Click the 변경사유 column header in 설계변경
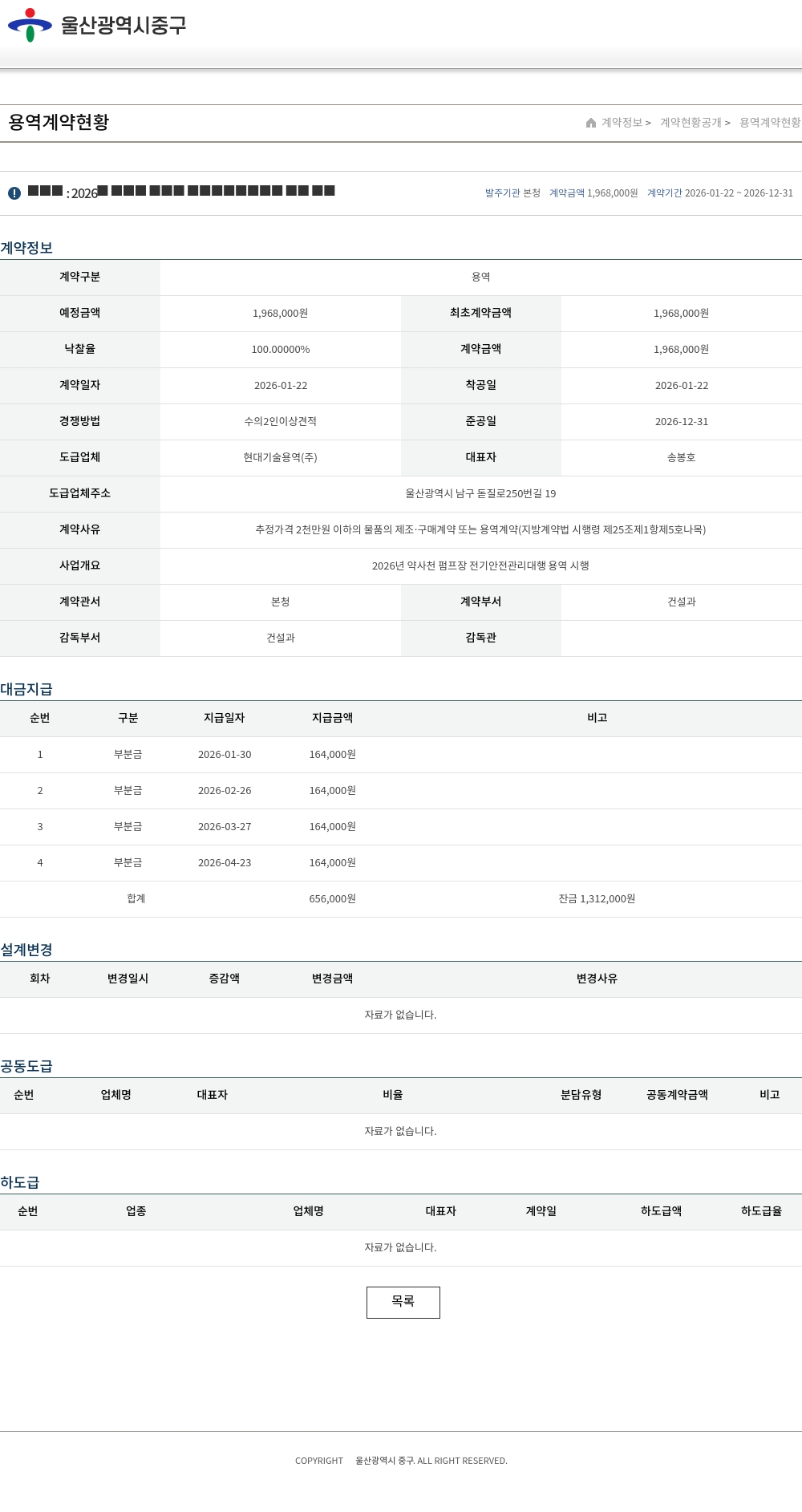 click(x=597, y=979)
